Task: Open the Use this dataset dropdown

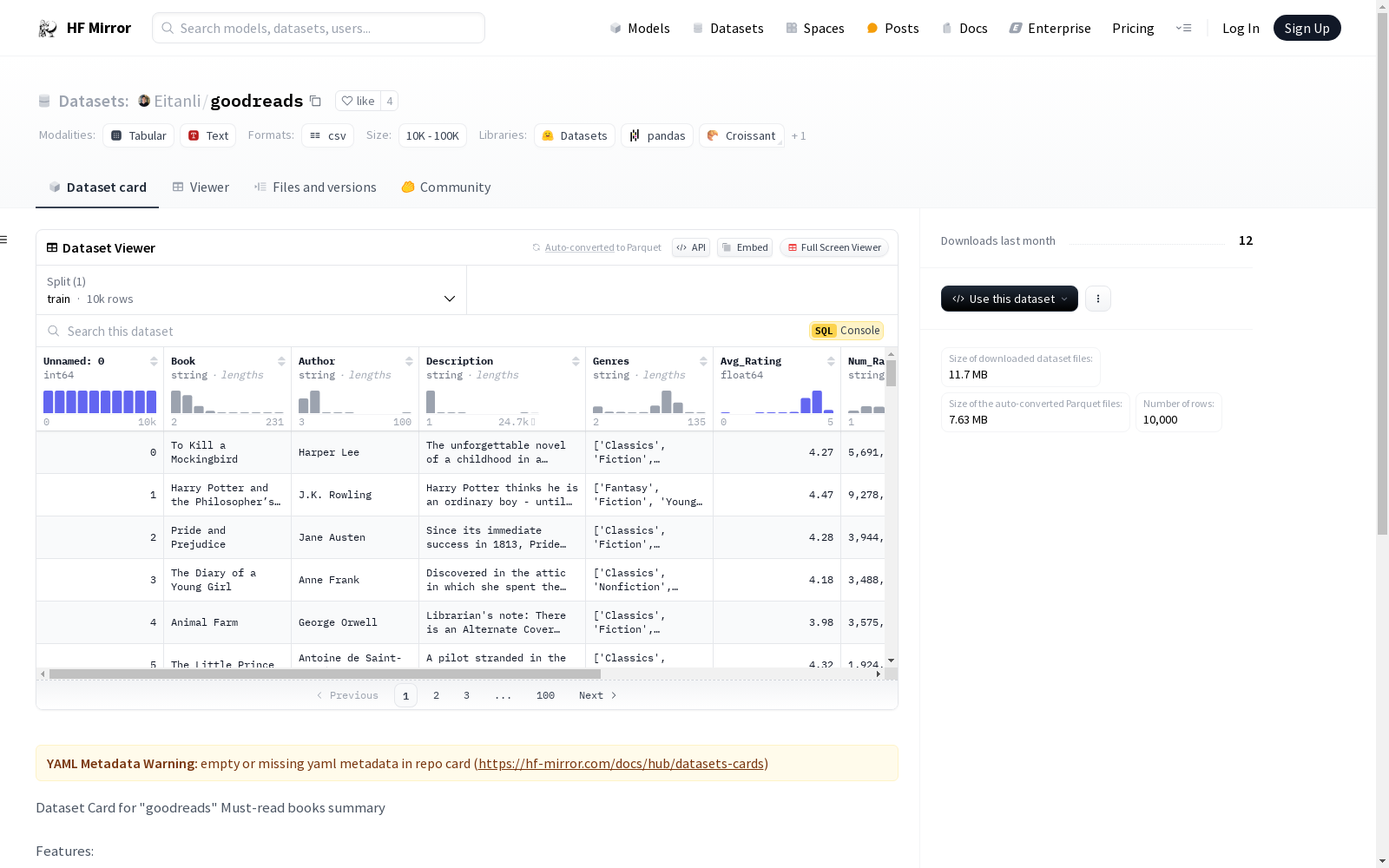Action: [1010, 299]
